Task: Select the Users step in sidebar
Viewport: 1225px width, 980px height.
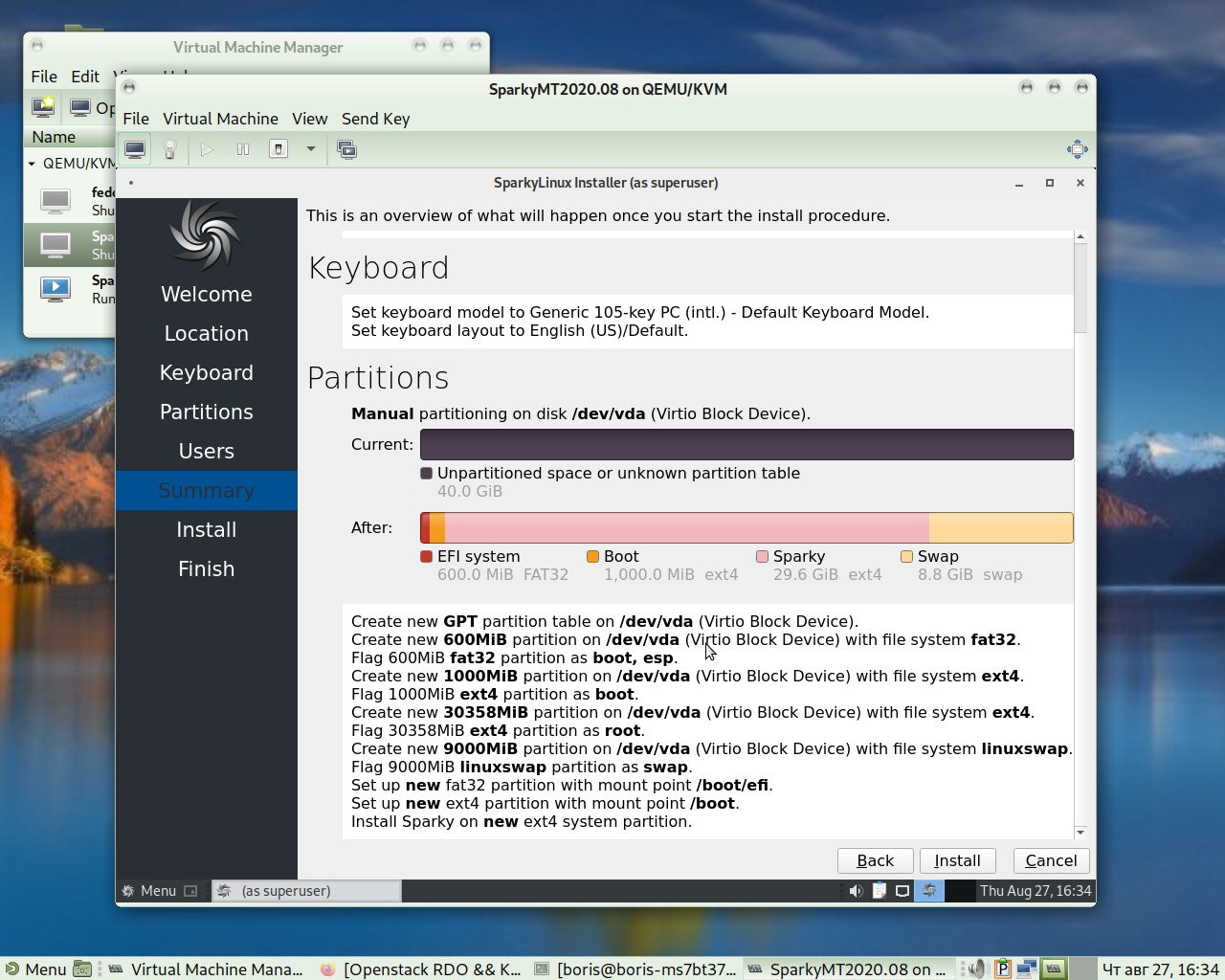Action: (x=207, y=451)
